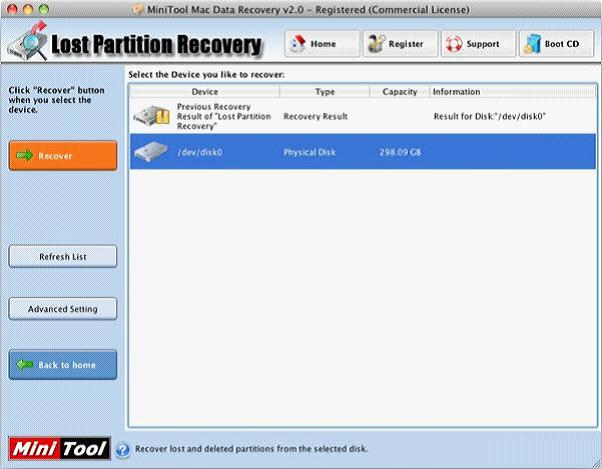Click the '298.09 GB' capacity cell
The width and height of the screenshot is (602, 469).
(400, 152)
